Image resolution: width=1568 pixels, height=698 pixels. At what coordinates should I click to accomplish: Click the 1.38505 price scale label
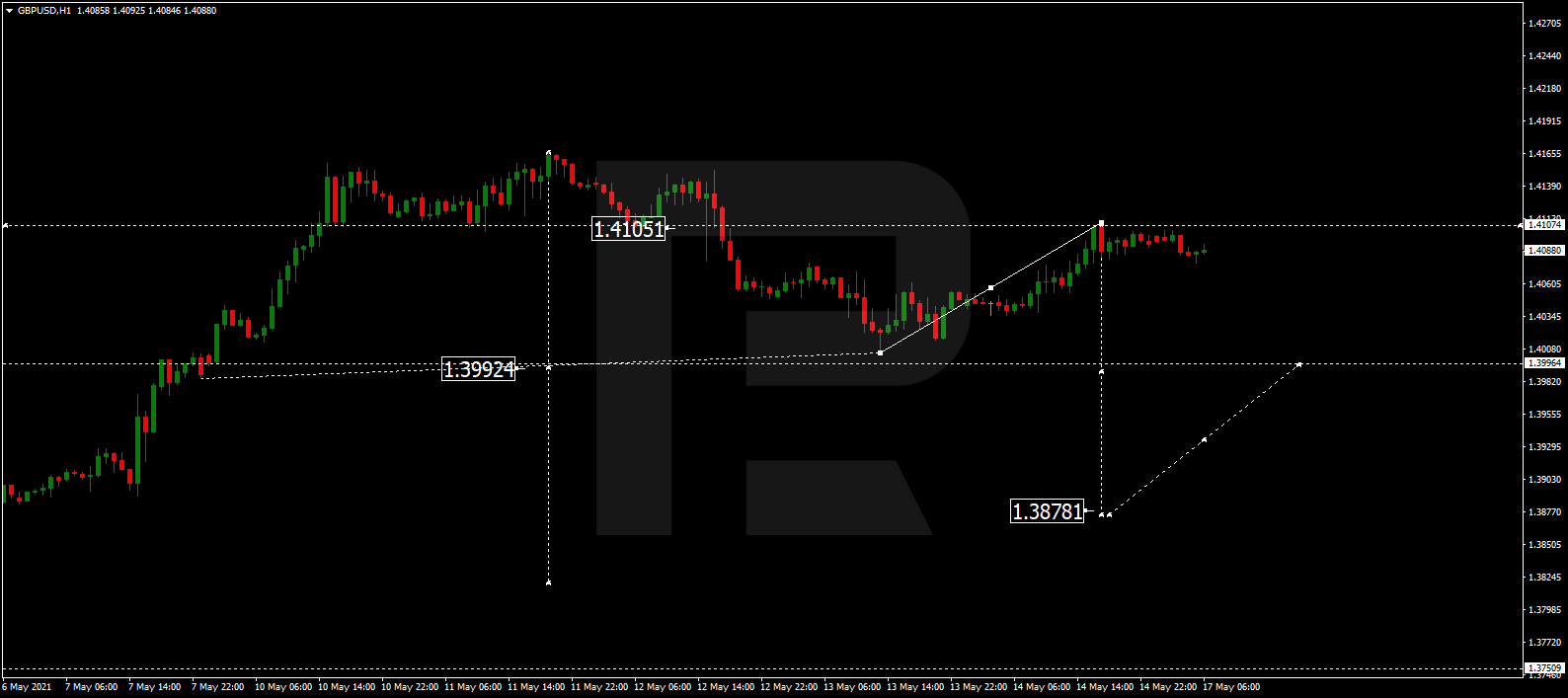(x=1544, y=545)
